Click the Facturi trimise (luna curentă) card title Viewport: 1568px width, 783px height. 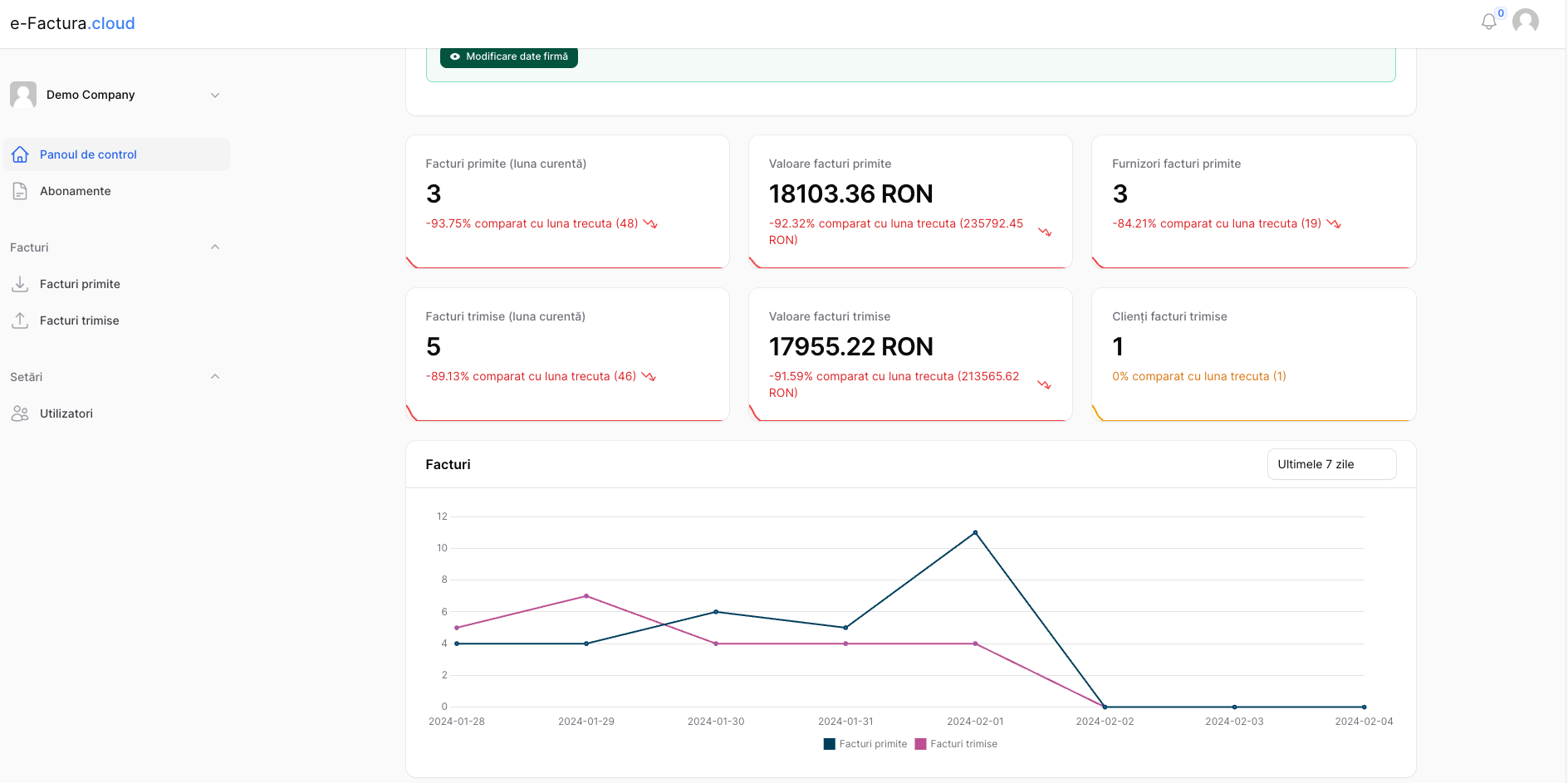[x=505, y=316]
